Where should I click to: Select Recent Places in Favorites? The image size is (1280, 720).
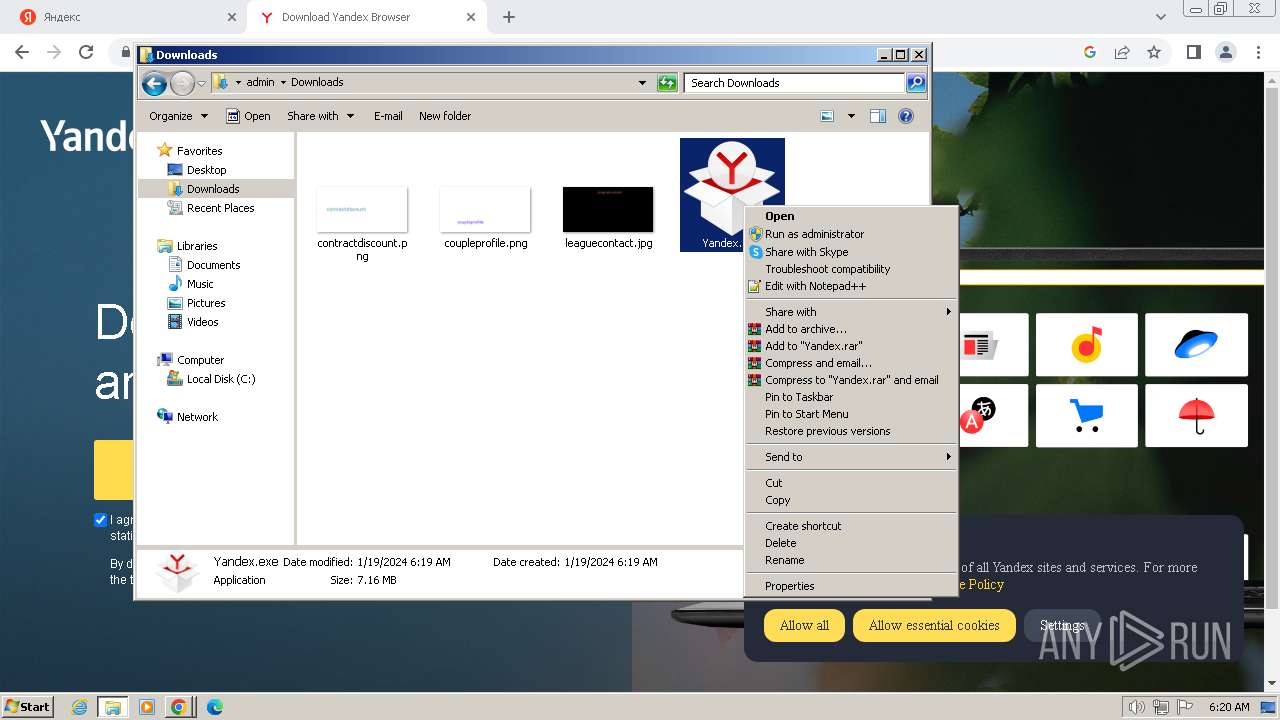click(211, 208)
